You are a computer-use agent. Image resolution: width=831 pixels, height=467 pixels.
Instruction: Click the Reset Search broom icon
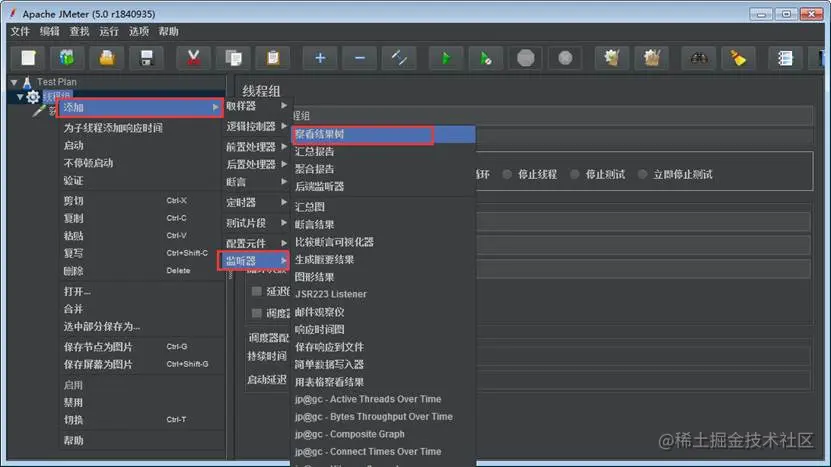point(738,58)
